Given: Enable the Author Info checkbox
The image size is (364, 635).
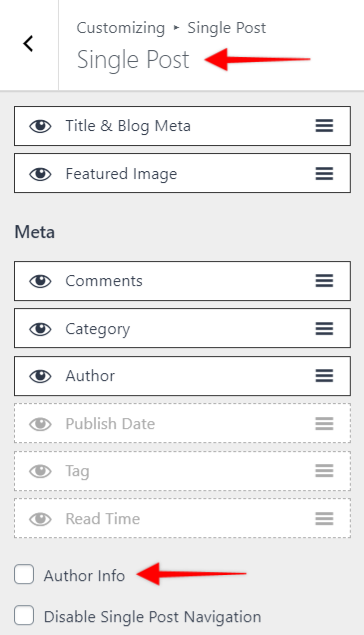Looking at the screenshot, I should pos(24,575).
